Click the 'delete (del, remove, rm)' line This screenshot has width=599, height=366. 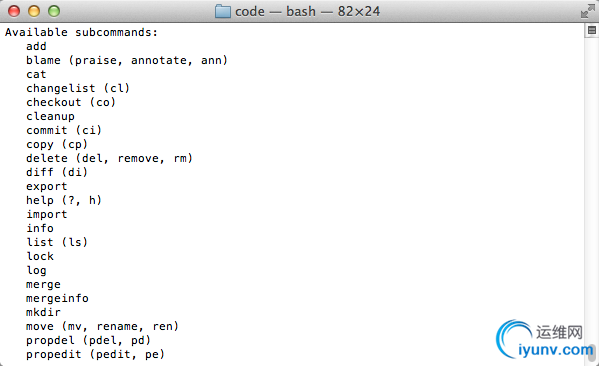109,158
